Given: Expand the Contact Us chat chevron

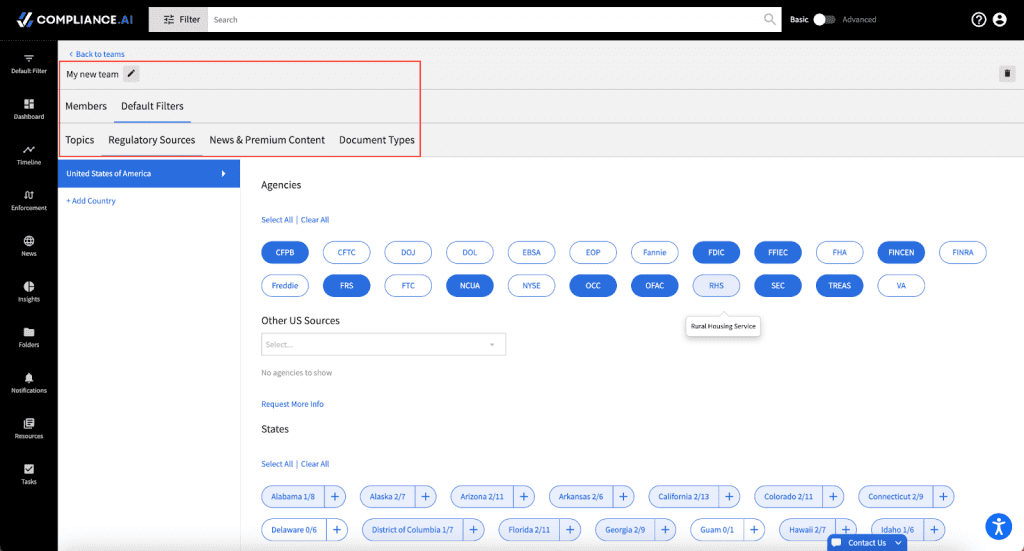Looking at the screenshot, I should point(899,543).
